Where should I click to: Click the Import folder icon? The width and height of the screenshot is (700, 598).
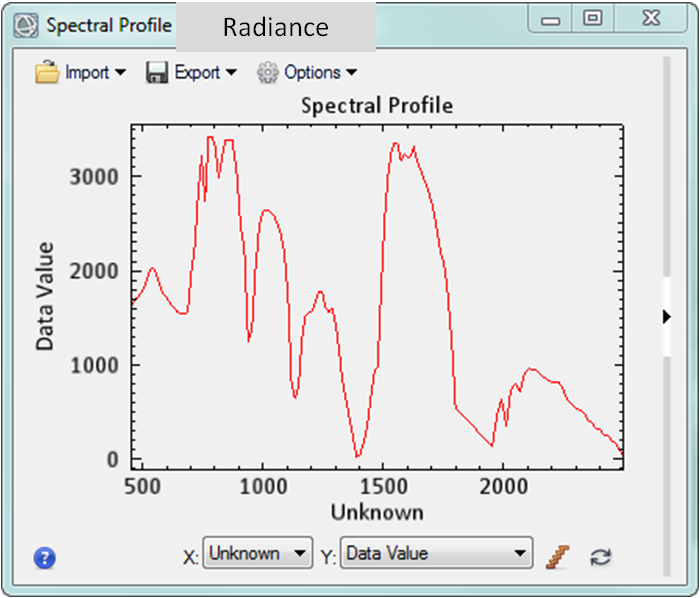point(47,72)
